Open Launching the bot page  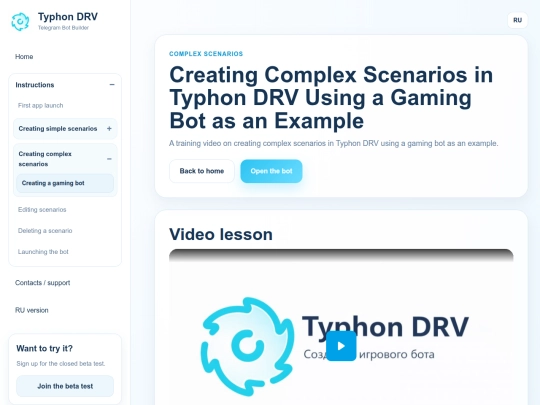click(x=43, y=252)
